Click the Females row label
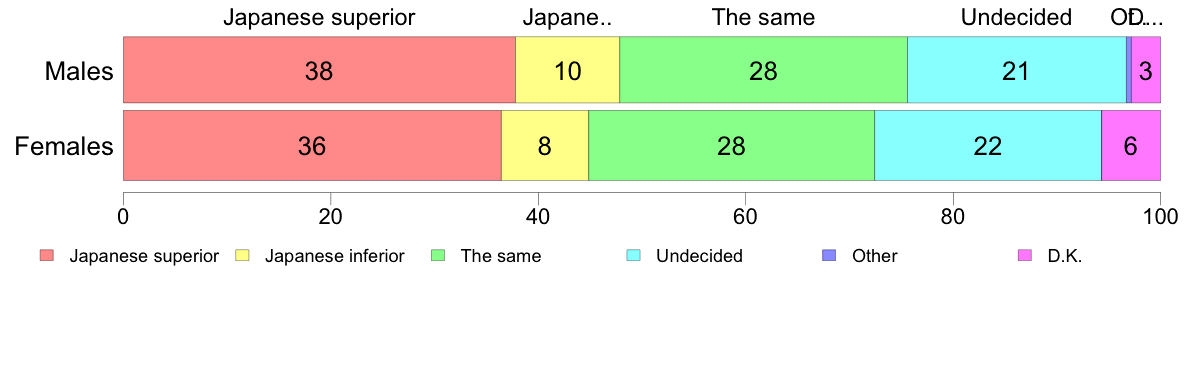Screen dimensions: 1188x368 tap(64, 145)
